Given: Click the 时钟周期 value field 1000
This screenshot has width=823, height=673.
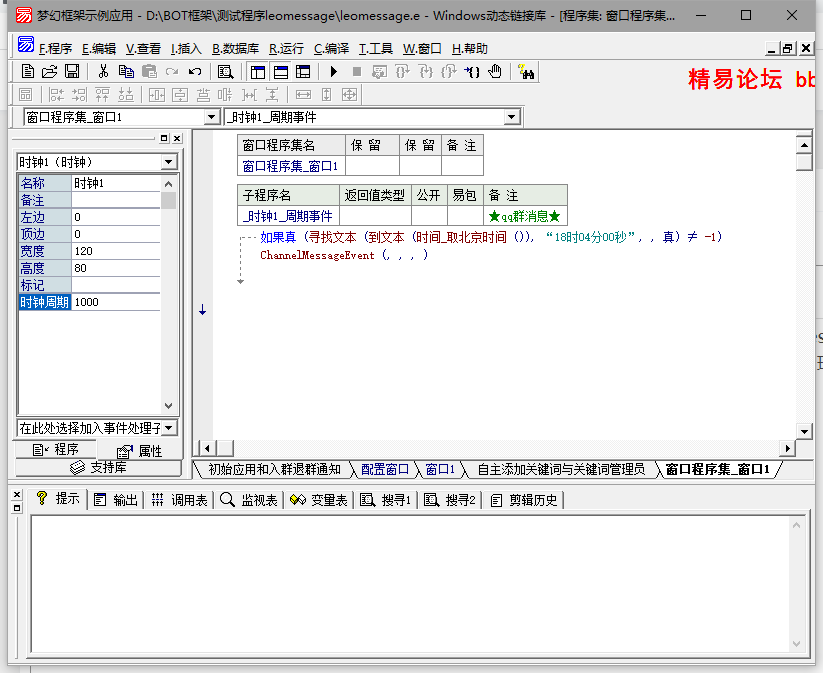Looking at the screenshot, I should [x=115, y=301].
